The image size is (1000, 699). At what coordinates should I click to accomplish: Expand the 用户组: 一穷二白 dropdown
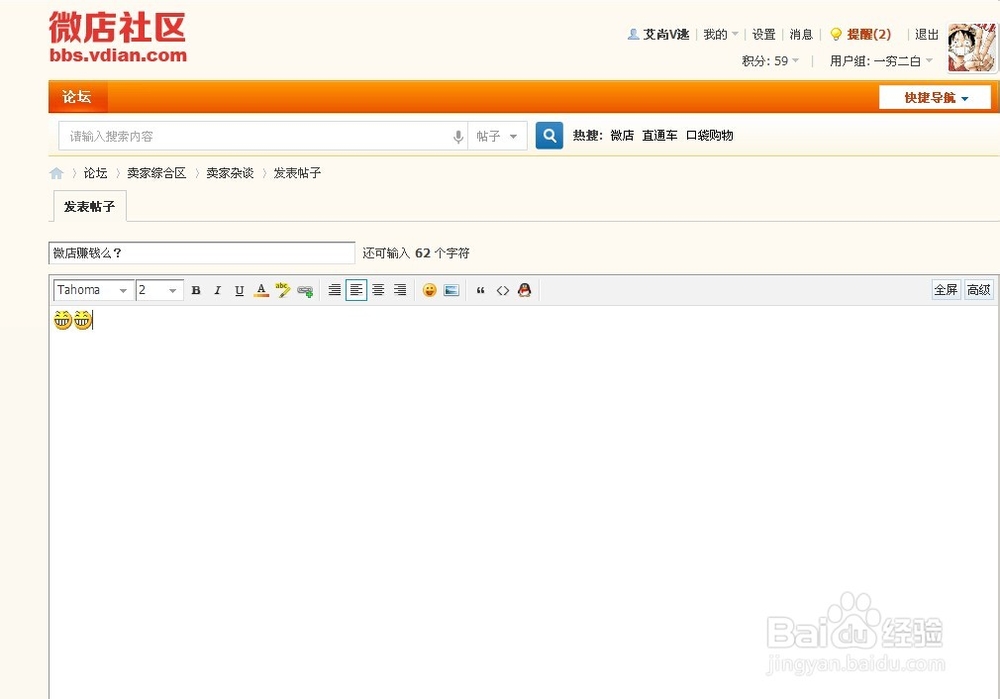point(881,61)
